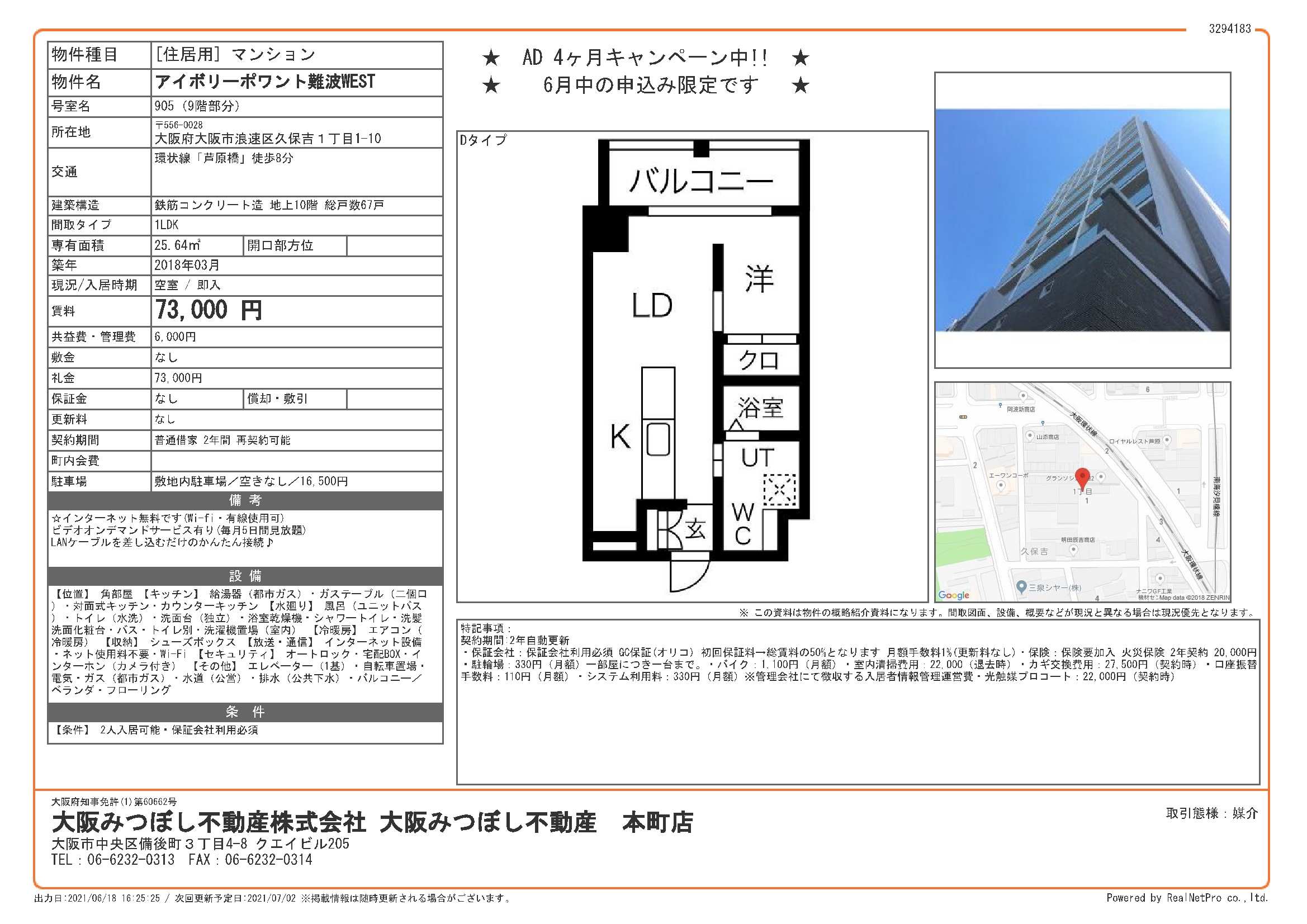Click the license number 第60662号 line
Screen dimensions: 1307x924
click(114, 802)
